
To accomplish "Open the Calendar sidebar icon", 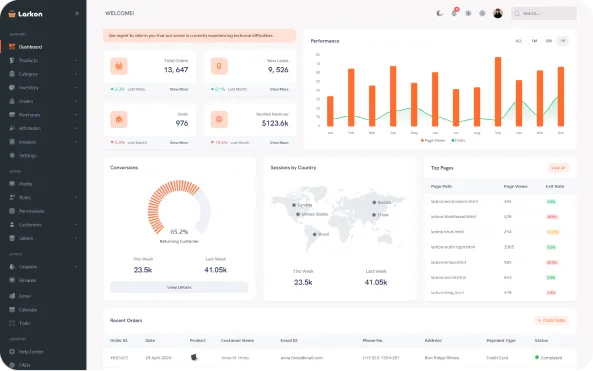I will 12,309.
